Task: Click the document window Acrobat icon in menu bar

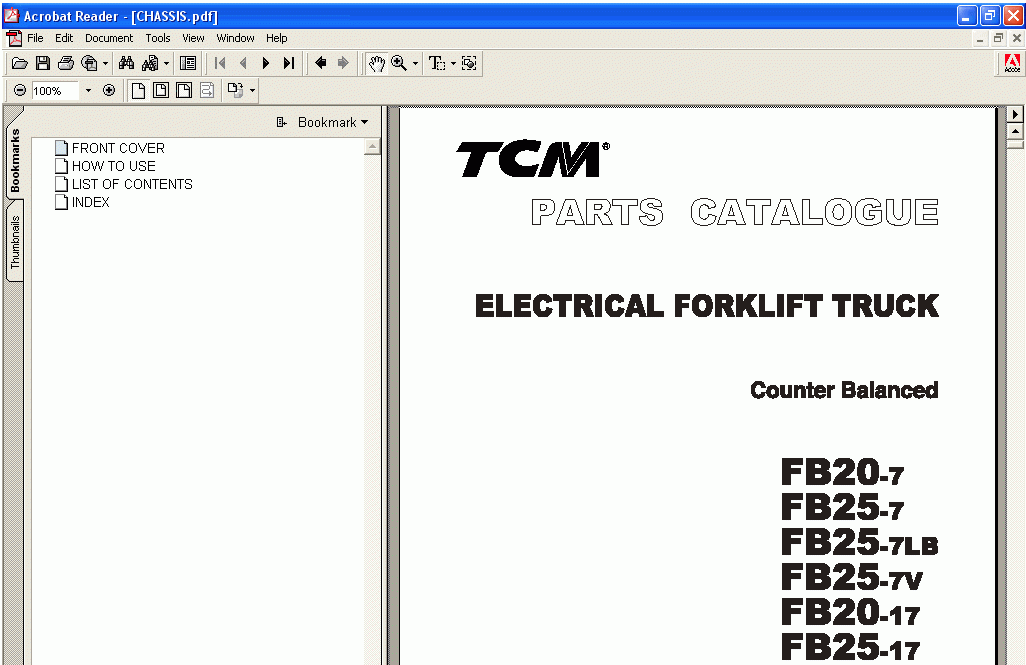Action: (13, 38)
